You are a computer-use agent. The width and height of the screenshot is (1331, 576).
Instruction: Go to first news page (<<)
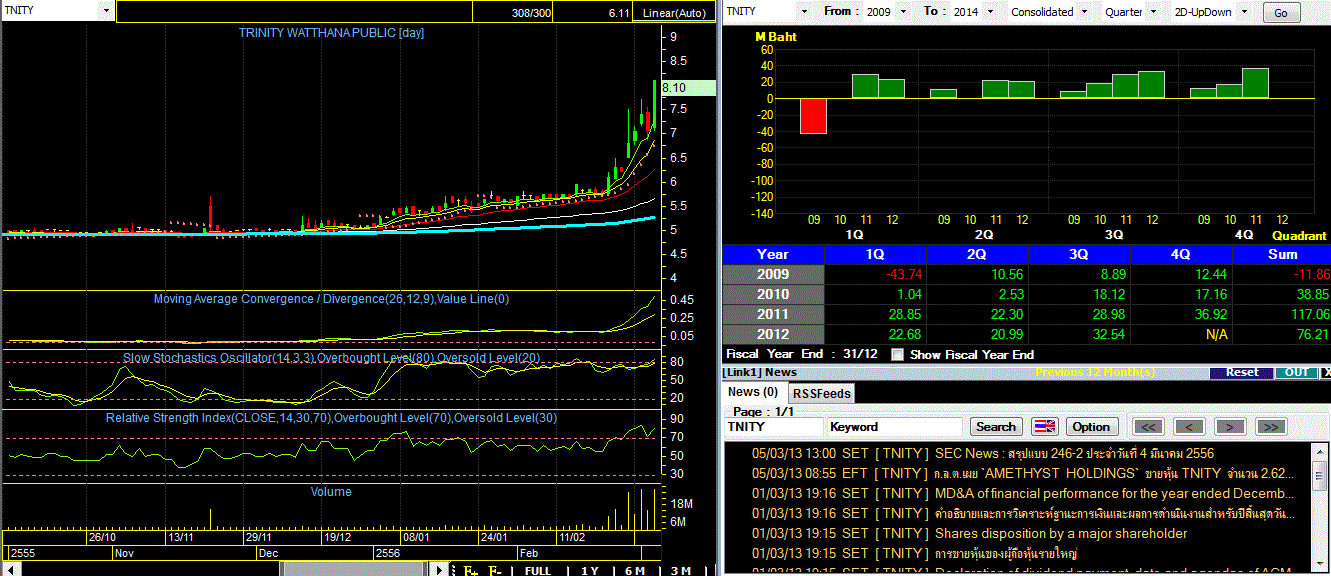click(x=1148, y=427)
